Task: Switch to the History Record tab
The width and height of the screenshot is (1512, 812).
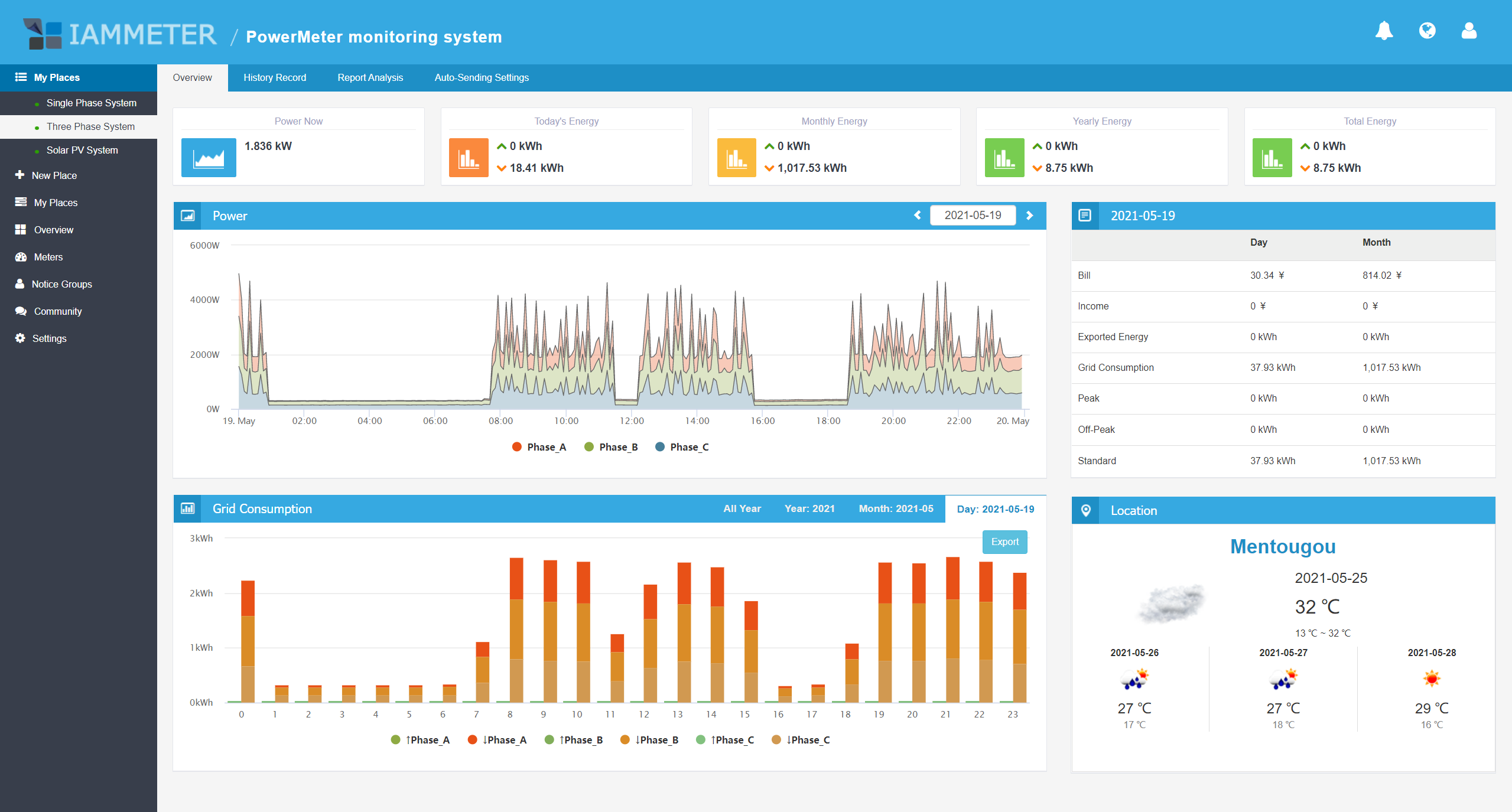Action: pos(274,77)
